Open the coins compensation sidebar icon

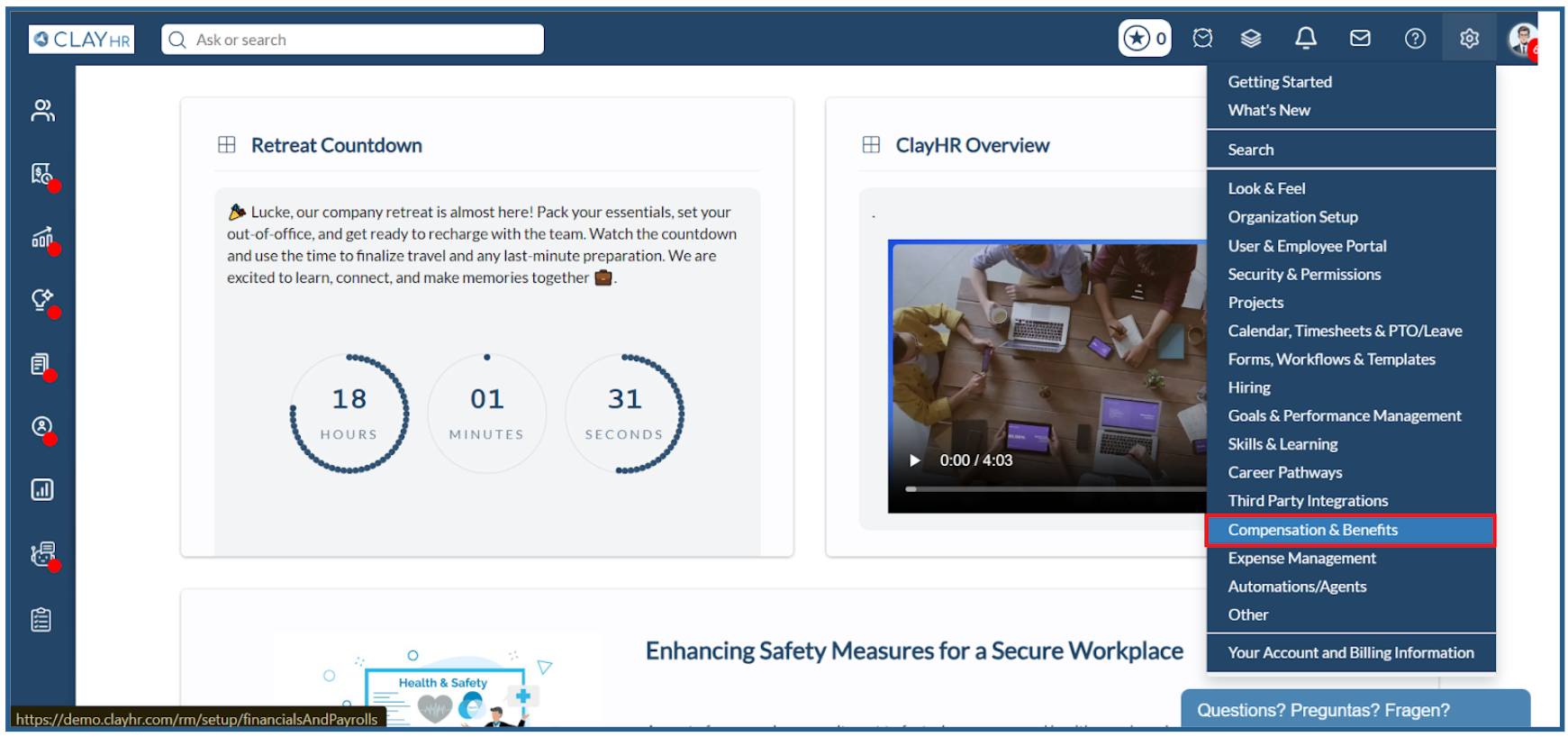[42, 554]
